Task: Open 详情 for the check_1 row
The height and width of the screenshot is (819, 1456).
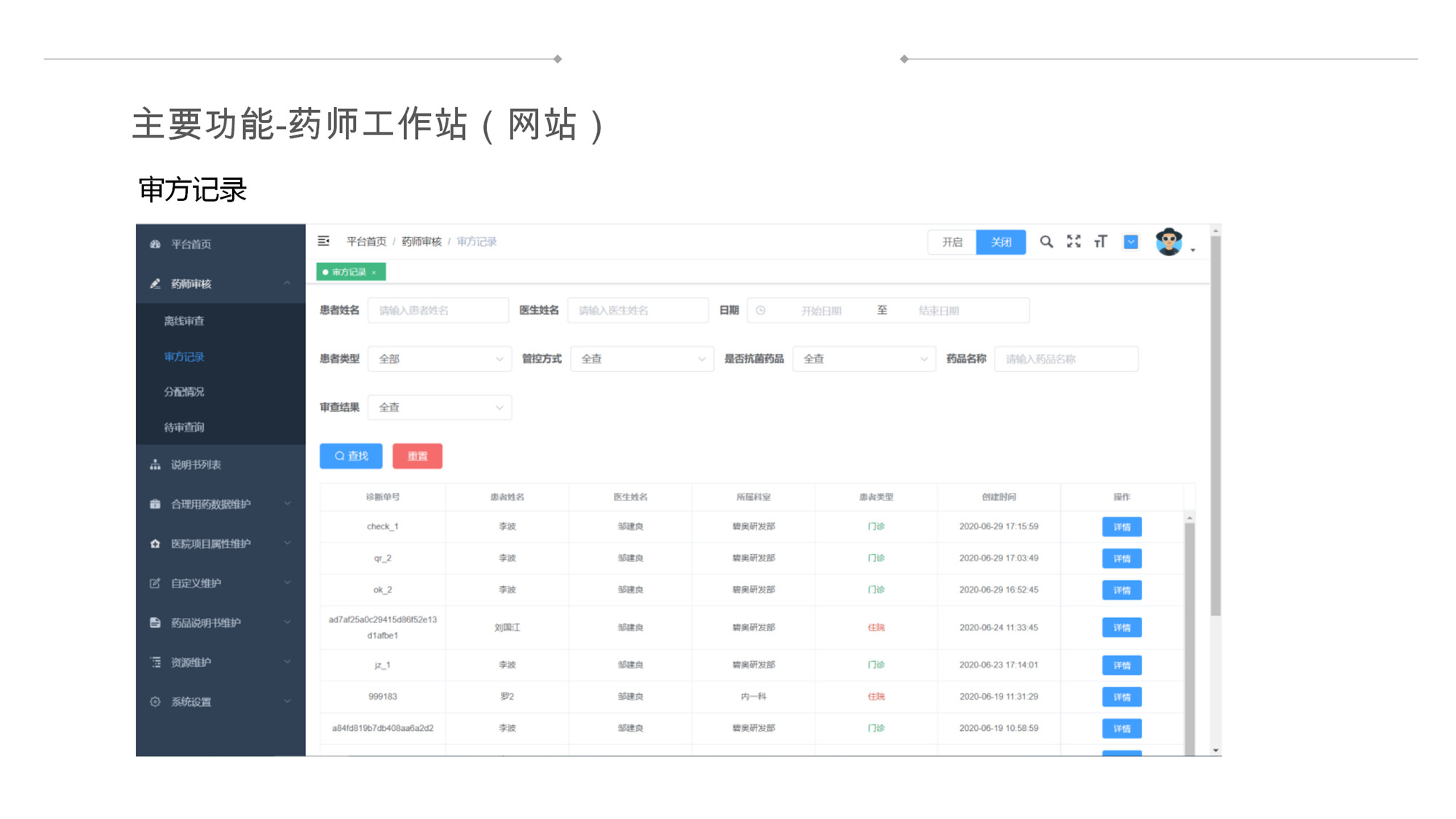Action: pos(1122,526)
